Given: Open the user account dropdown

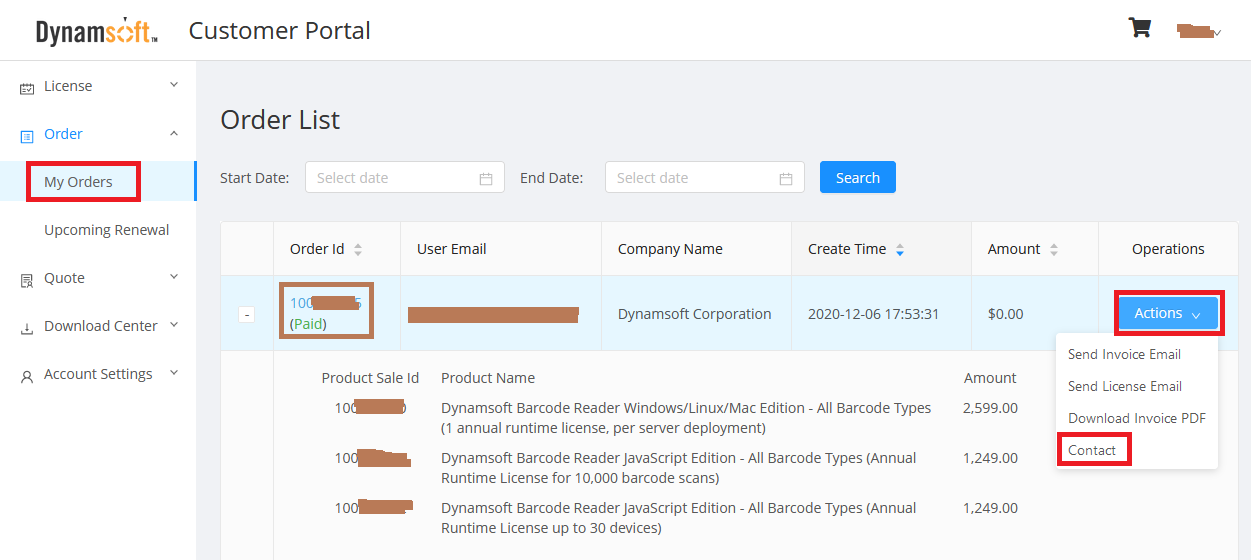Looking at the screenshot, I should coord(1199,32).
